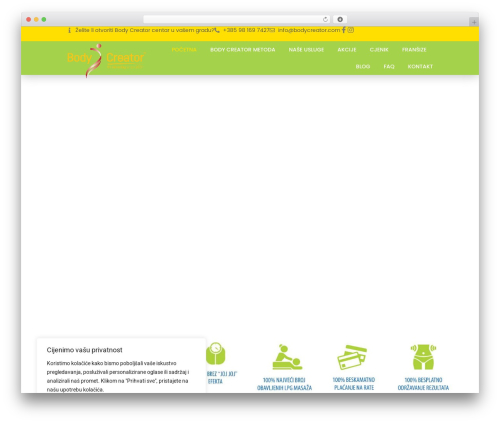Click the browser reload icon
Screen dimensions: 500x423
pos(325,19)
